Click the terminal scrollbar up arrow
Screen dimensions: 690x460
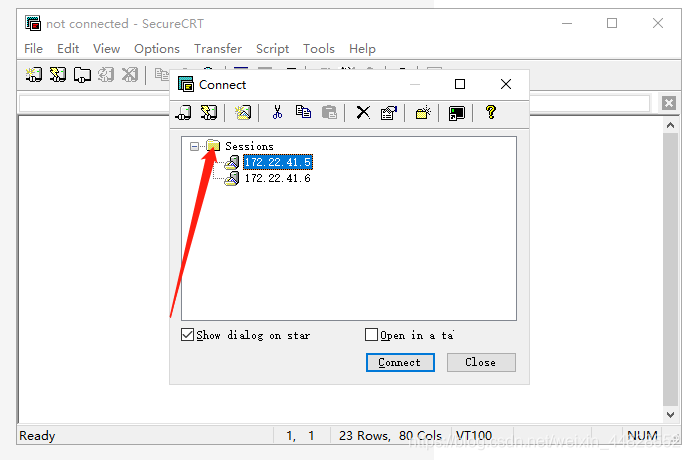[670, 125]
